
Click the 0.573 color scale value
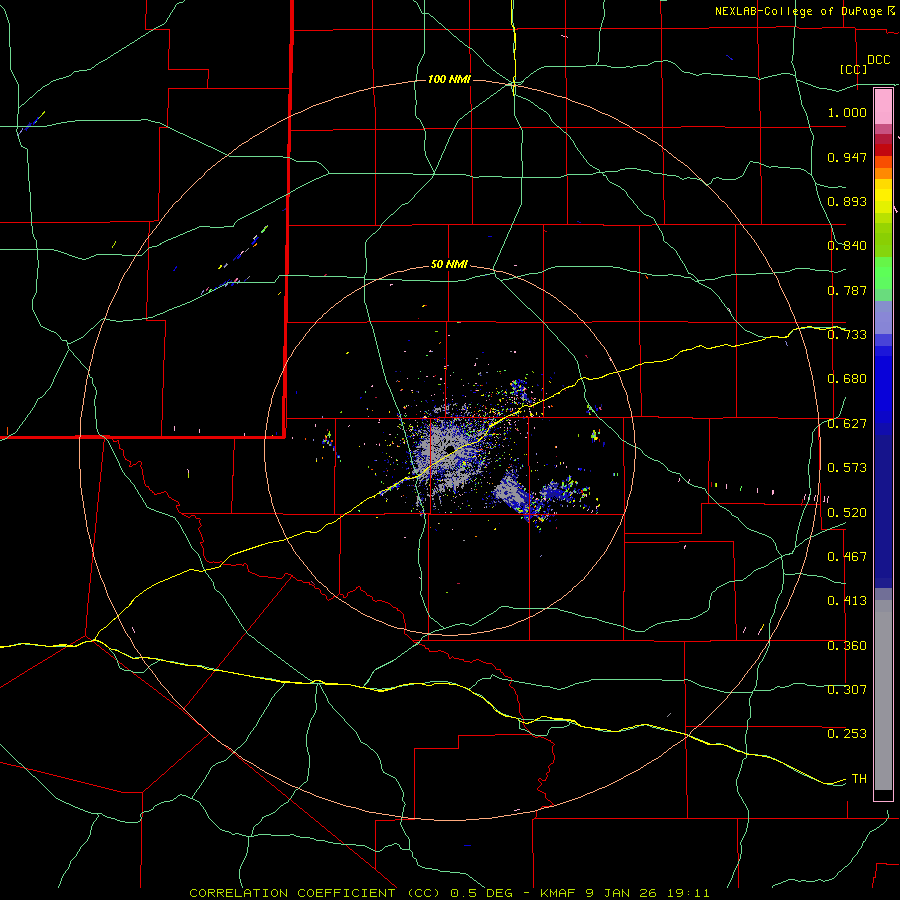pyautogui.click(x=847, y=468)
